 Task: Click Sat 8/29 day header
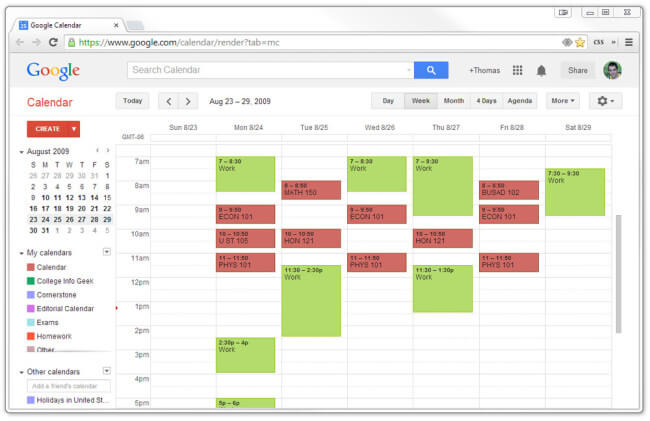tap(578, 127)
